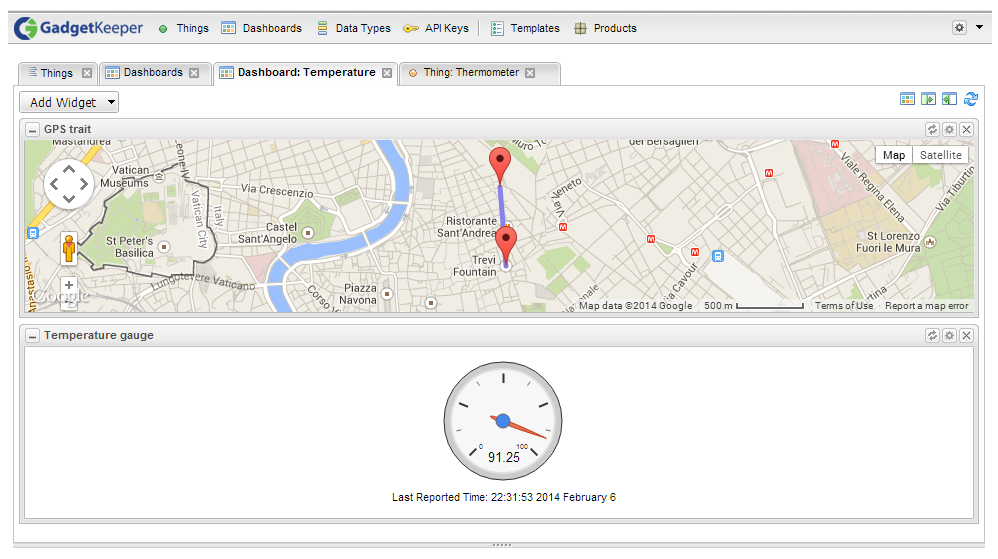This screenshot has width=998, height=559.
Task: Pan the map down
Action: pyautogui.click(x=69, y=199)
